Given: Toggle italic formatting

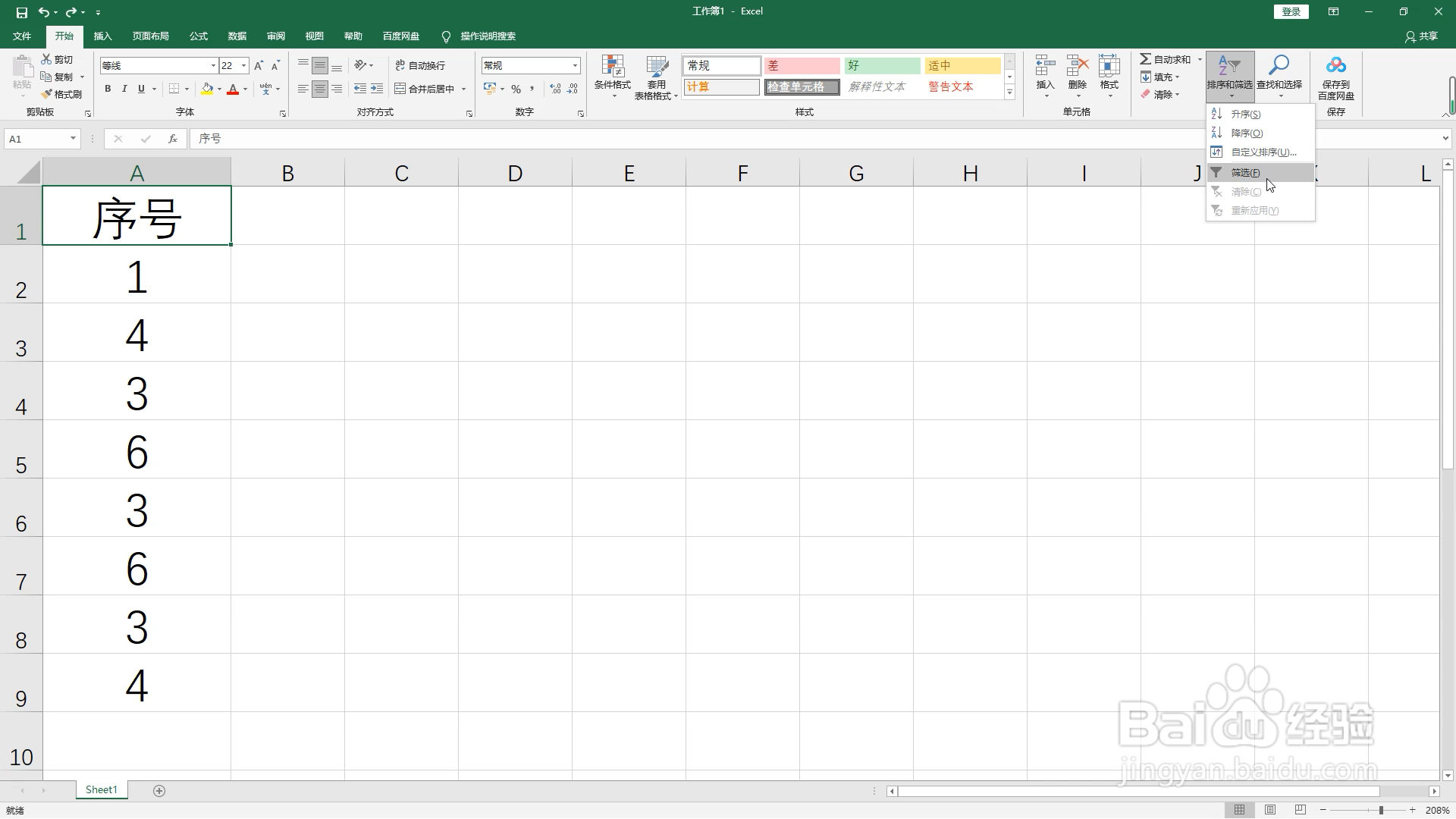Looking at the screenshot, I should tap(124, 89).
